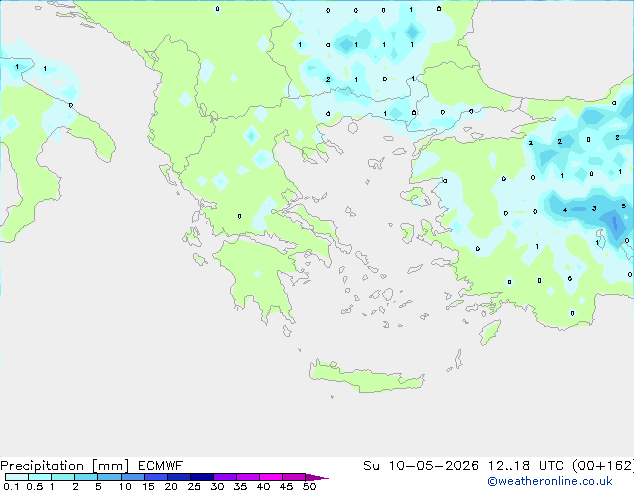Image resolution: width=634 pixels, height=490 pixels.
Task: Click the 30–35 mm purple swatch
Action: point(224,477)
